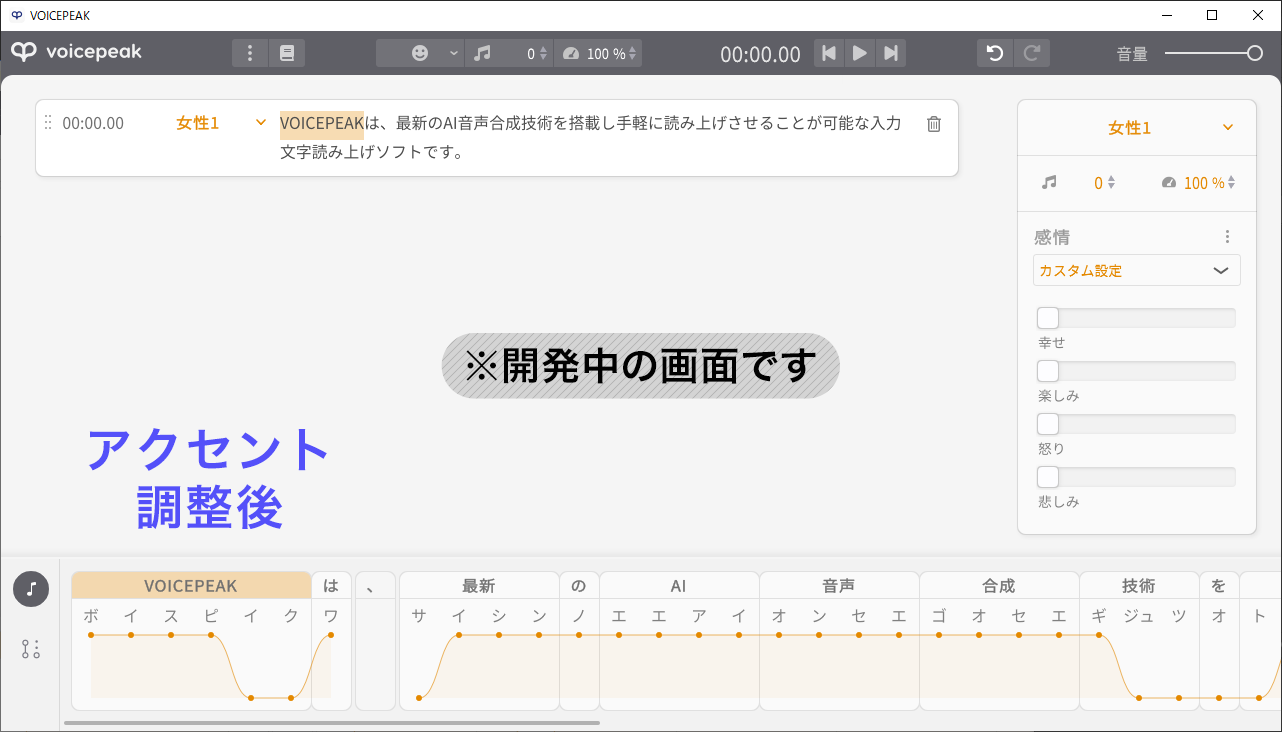Skip playback to the beginning

(x=829, y=53)
